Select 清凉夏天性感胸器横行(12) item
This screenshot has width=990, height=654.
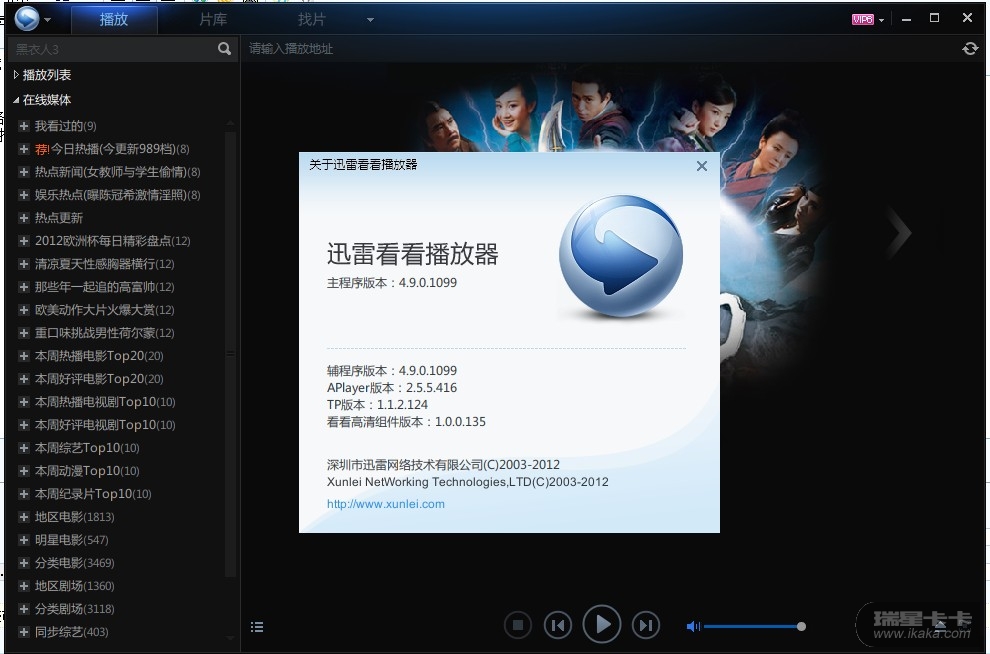coord(104,264)
